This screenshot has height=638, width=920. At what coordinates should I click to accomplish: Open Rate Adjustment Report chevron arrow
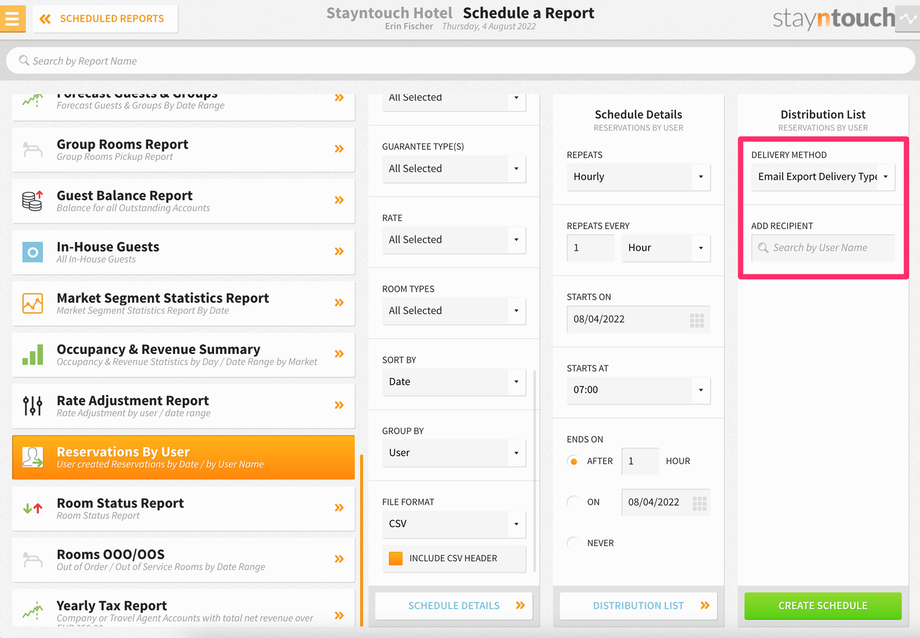339,405
